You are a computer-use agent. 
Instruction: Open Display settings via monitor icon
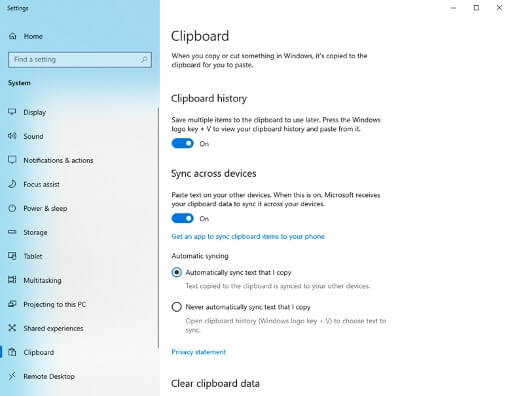(x=12, y=112)
